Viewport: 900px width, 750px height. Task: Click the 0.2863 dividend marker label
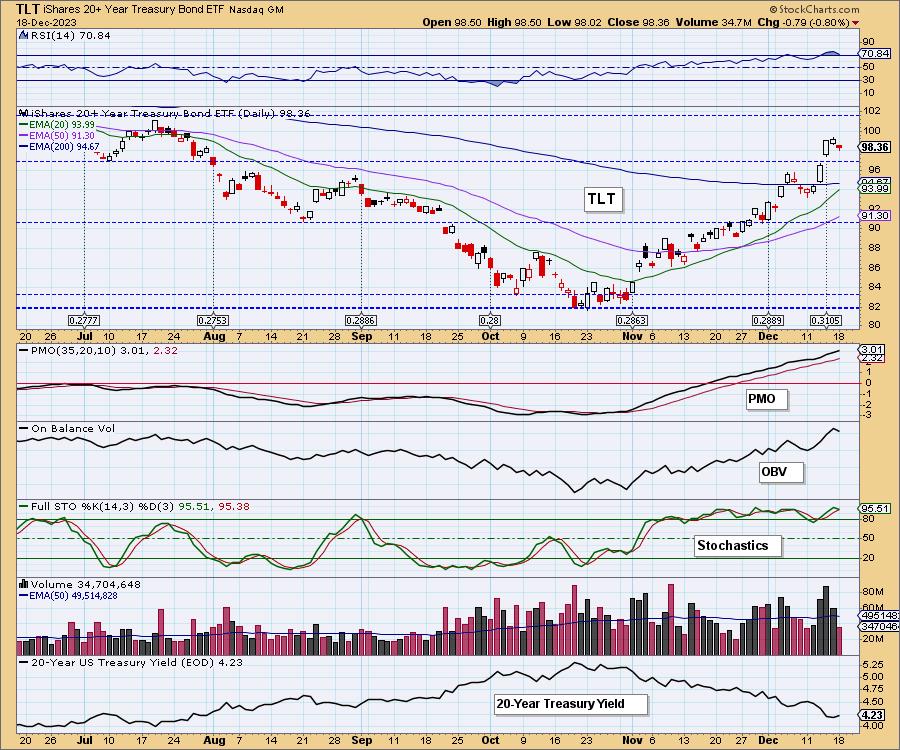click(x=631, y=320)
